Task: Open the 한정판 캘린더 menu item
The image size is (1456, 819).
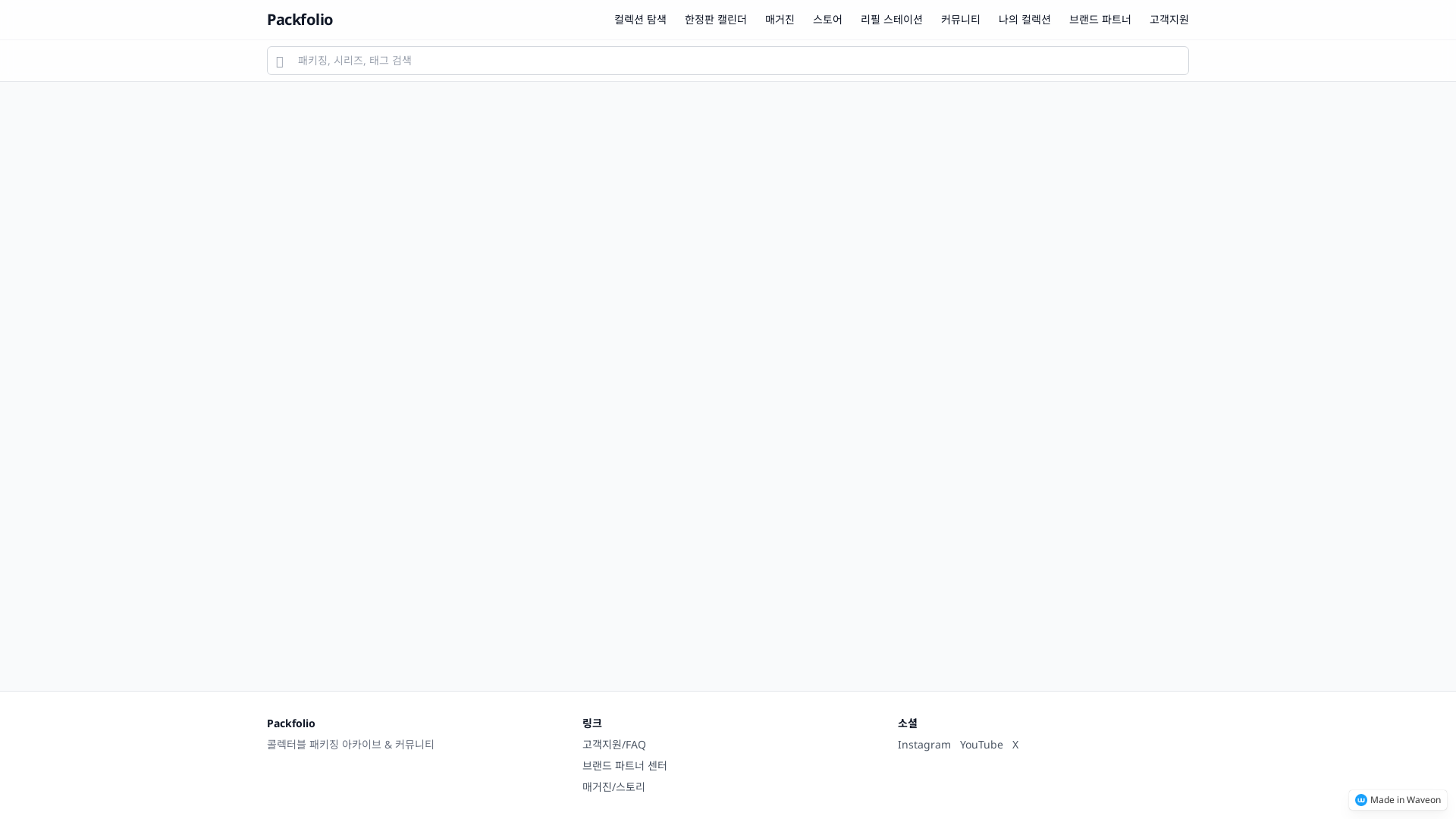Action: tap(715, 20)
